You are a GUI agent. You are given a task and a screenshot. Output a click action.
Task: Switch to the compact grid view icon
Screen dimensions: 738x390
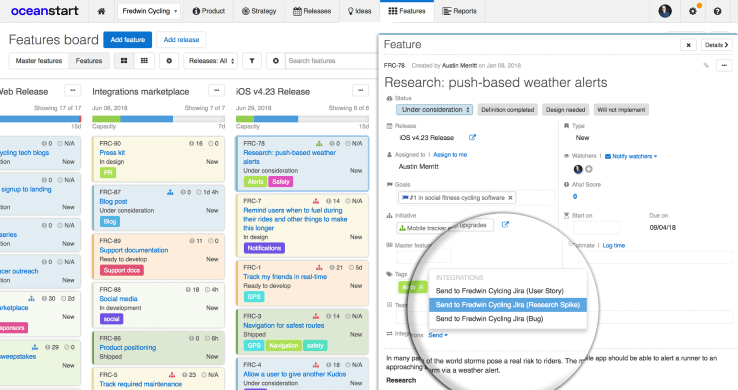point(144,61)
